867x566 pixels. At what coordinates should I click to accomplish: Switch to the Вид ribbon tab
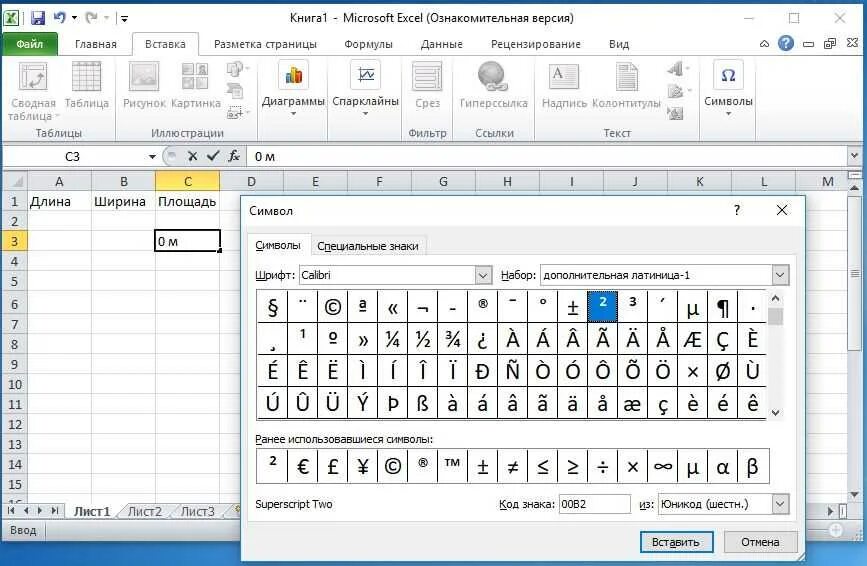pyautogui.click(x=619, y=44)
